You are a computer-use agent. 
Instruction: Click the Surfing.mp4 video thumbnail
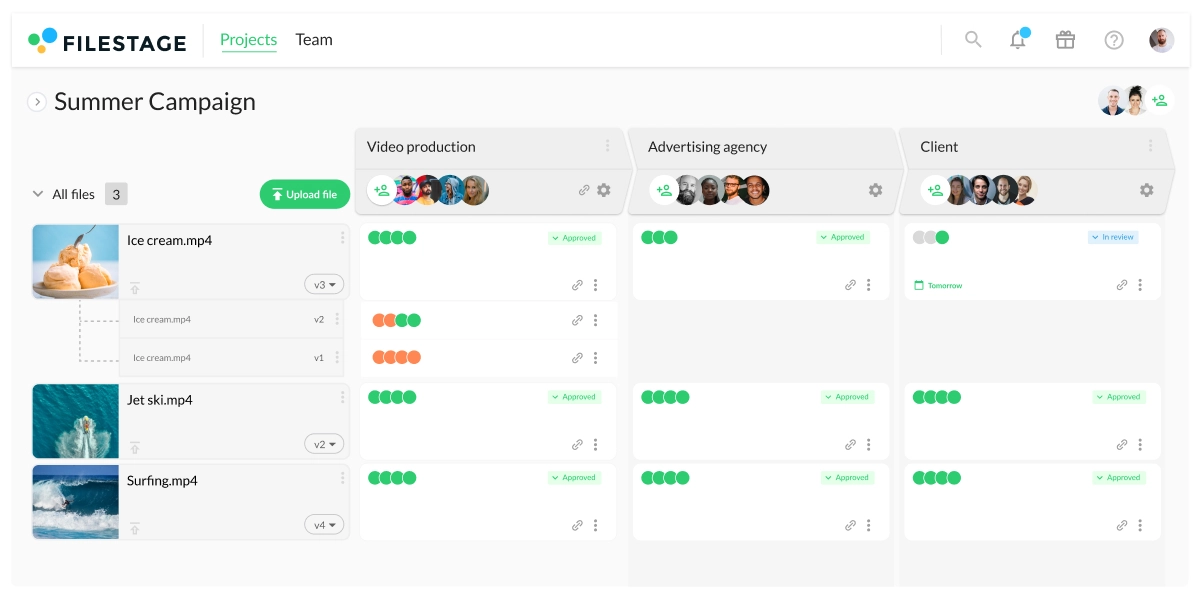click(x=75, y=501)
